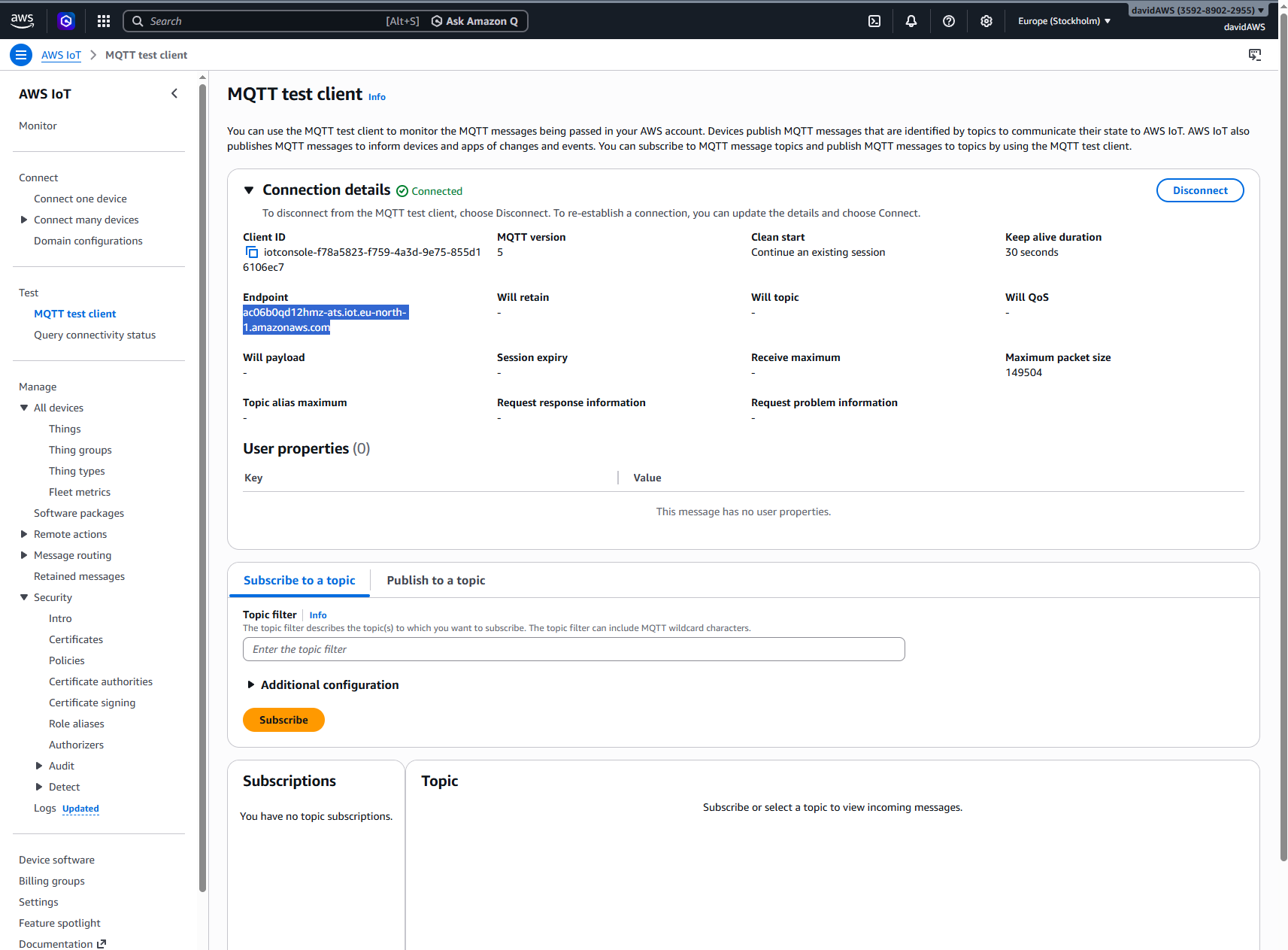Screen dimensions: 1288x950
Task: Open Settings in sidebar
Action: (38, 902)
